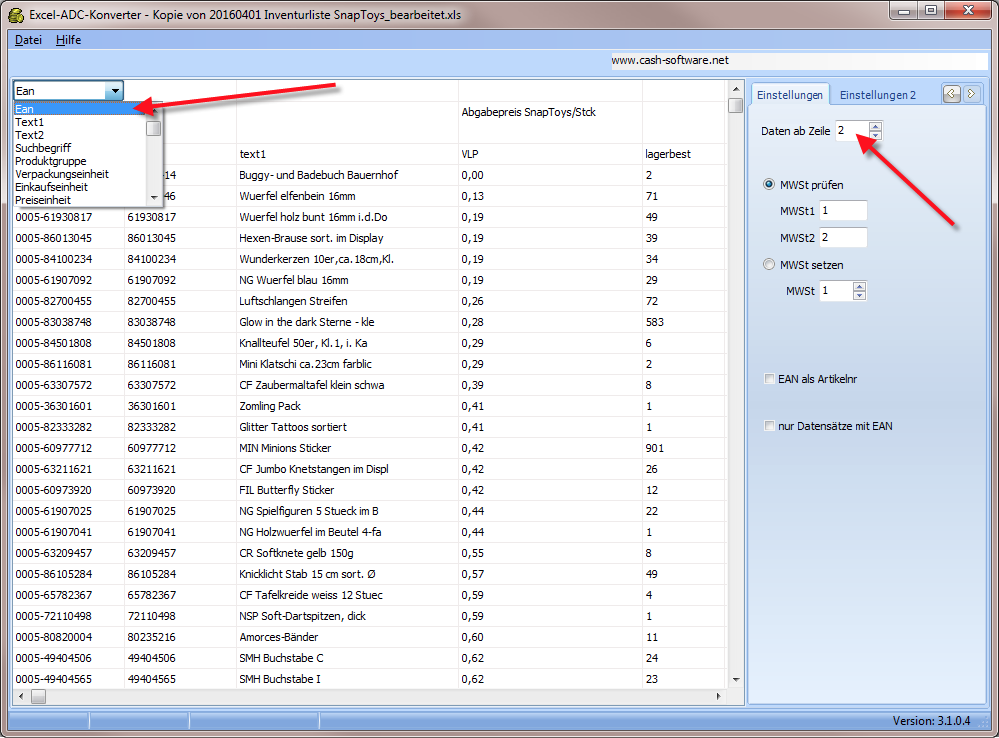999x738 pixels.
Task: Click the MWSt1 input field
Action: 843,210
